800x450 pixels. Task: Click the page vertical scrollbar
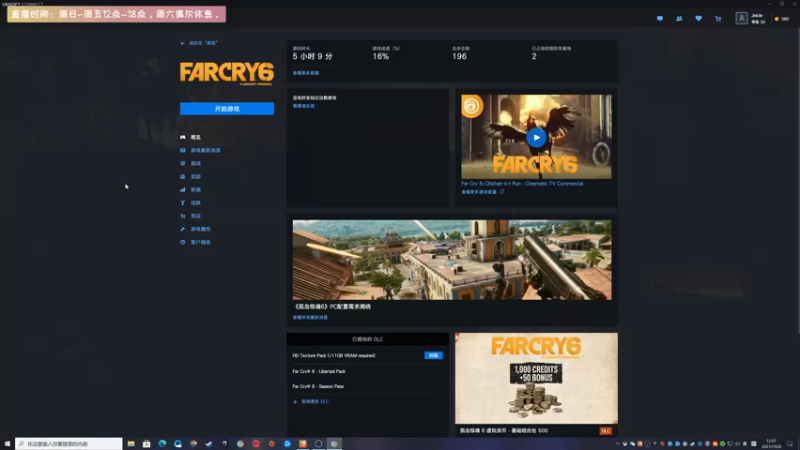pos(798,179)
